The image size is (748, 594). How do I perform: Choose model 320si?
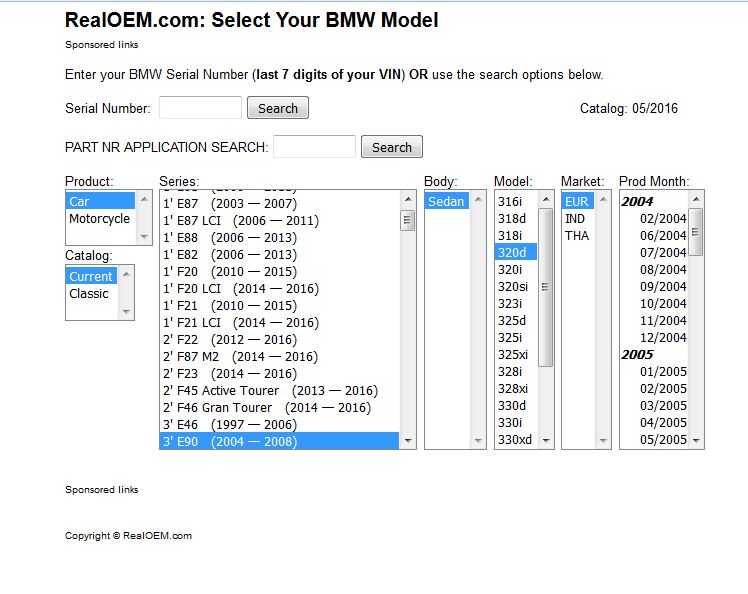click(x=516, y=287)
